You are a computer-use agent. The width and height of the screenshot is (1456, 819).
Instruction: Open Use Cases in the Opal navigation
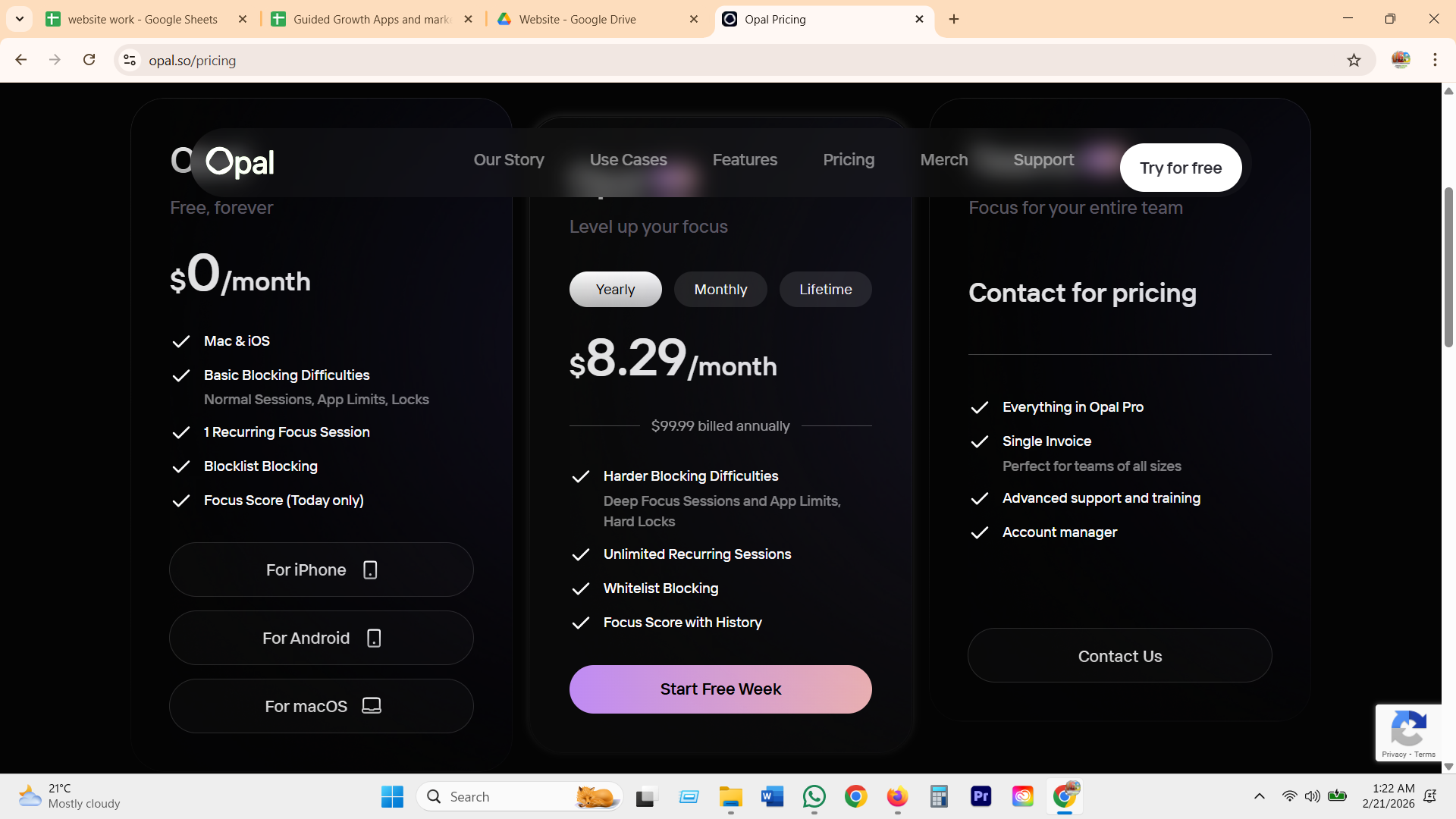[629, 160]
